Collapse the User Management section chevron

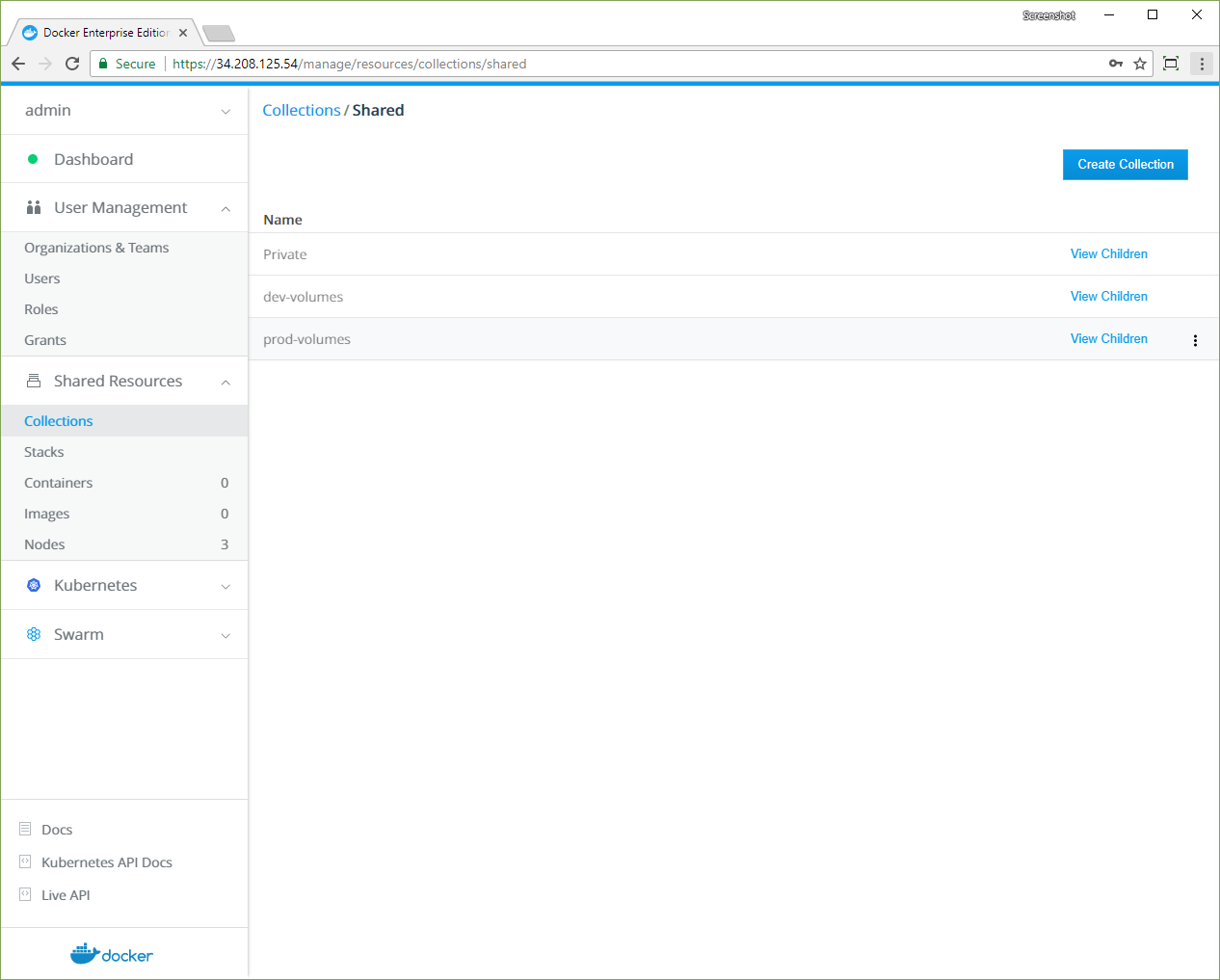tap(225, 208)
